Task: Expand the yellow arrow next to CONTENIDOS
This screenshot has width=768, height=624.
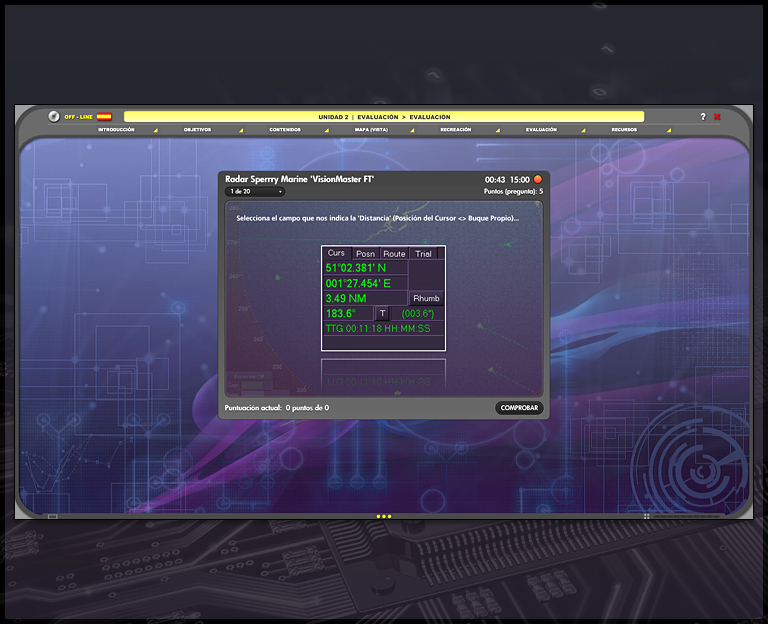Action: click(x=327, y=130)
